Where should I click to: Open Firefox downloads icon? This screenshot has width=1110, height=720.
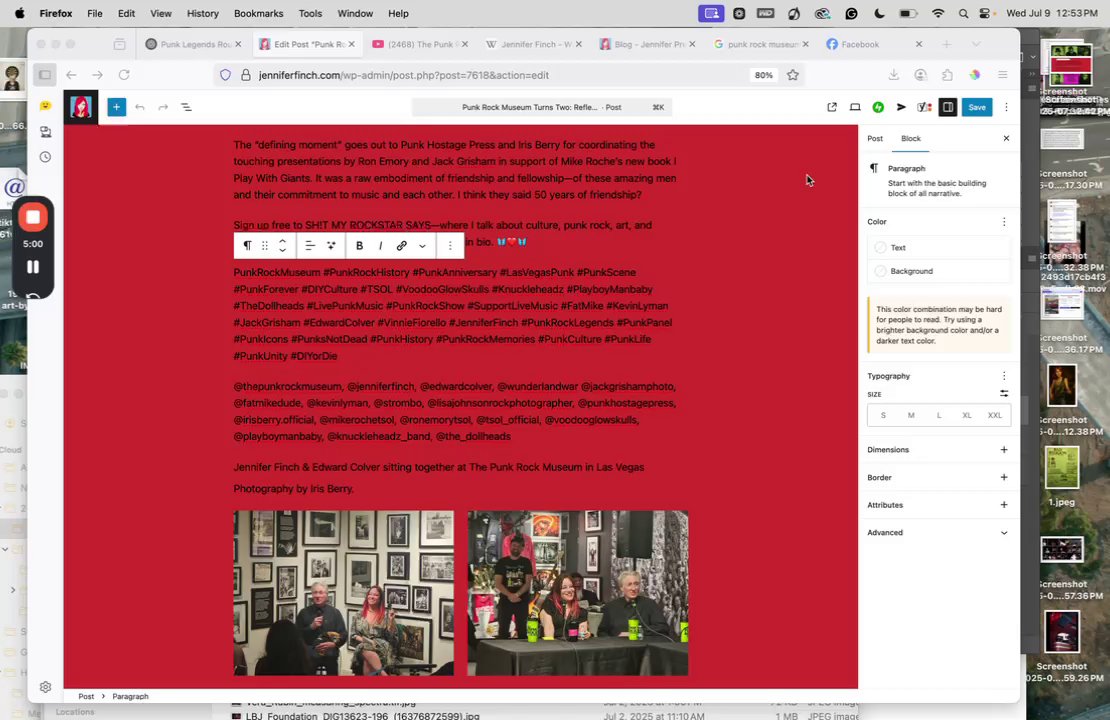pyautogui.click(x=893, y=75)
